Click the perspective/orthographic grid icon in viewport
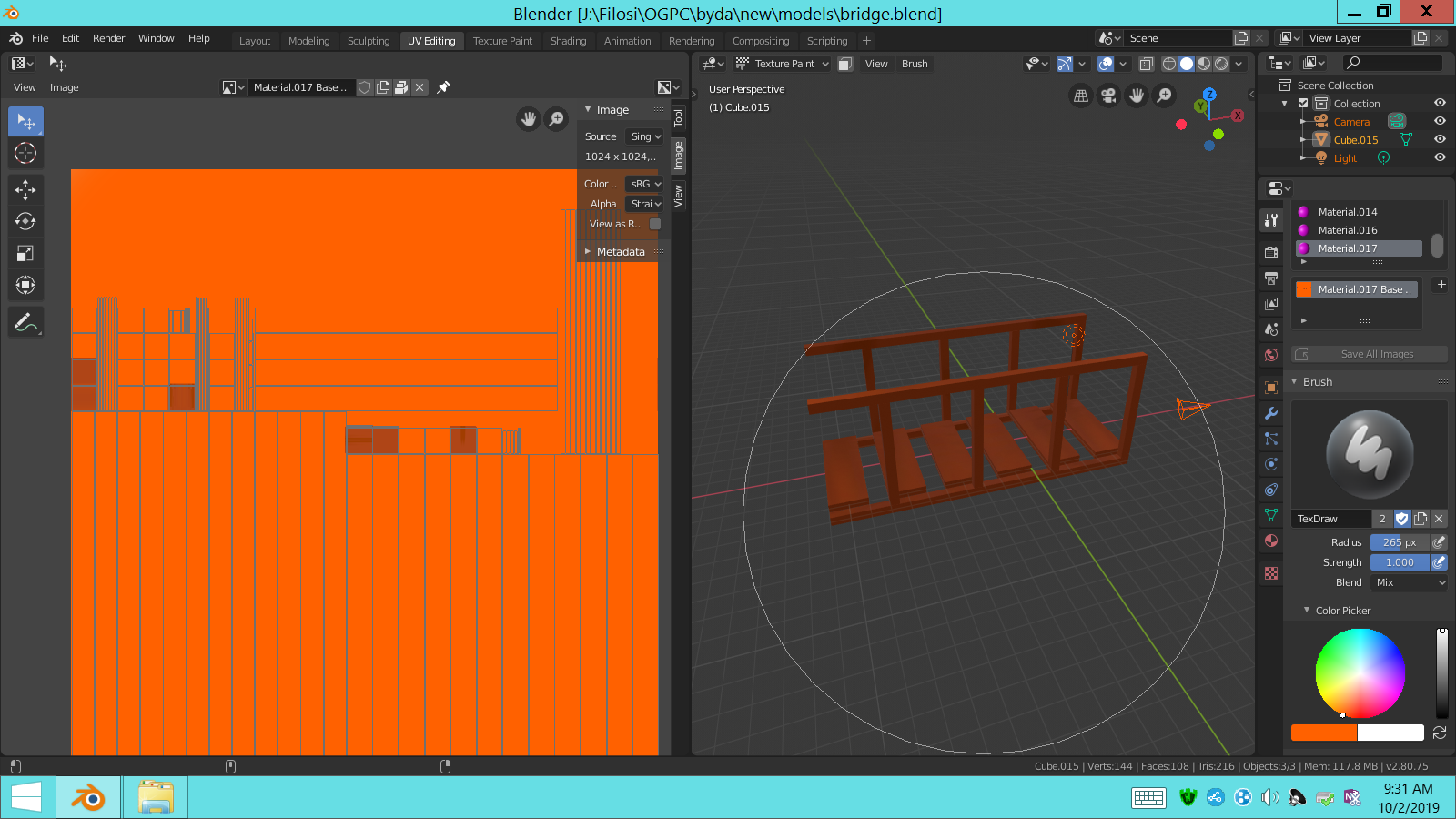The height and width of the screenshot is (819, 1456). pos(1081,96)
